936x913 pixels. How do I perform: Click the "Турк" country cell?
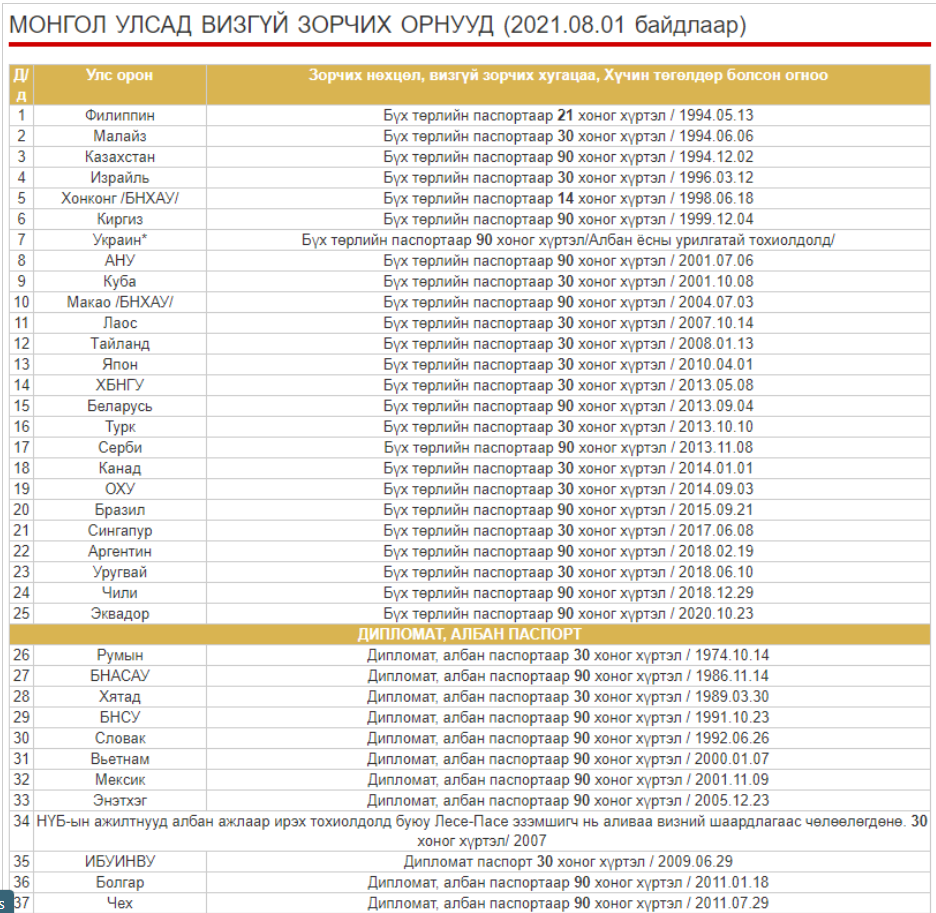pos(119,427)
